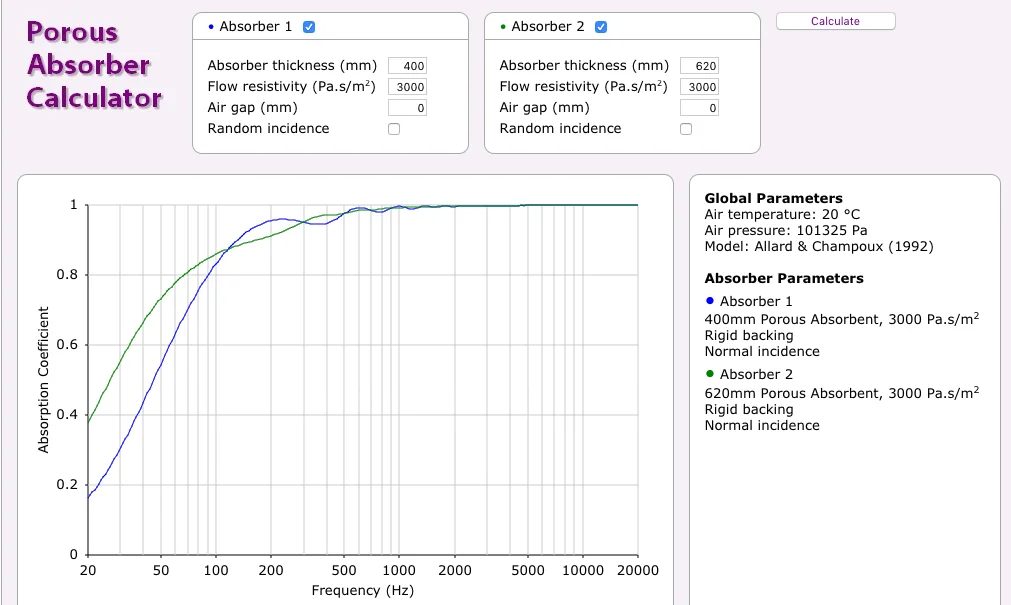This screenshot has height=605, width=1011.
Task: Uncheck the Absorber 1 enable checkbox
Action: pos(309,27)
